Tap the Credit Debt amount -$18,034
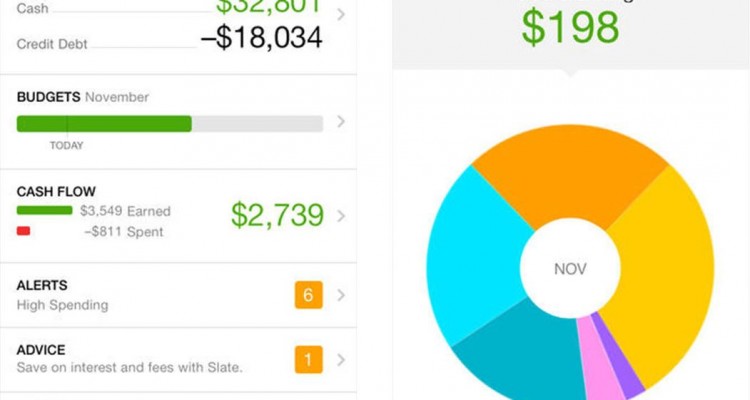Image resolution: width=750 pixels, height=400 pixels. click(259, 39)
